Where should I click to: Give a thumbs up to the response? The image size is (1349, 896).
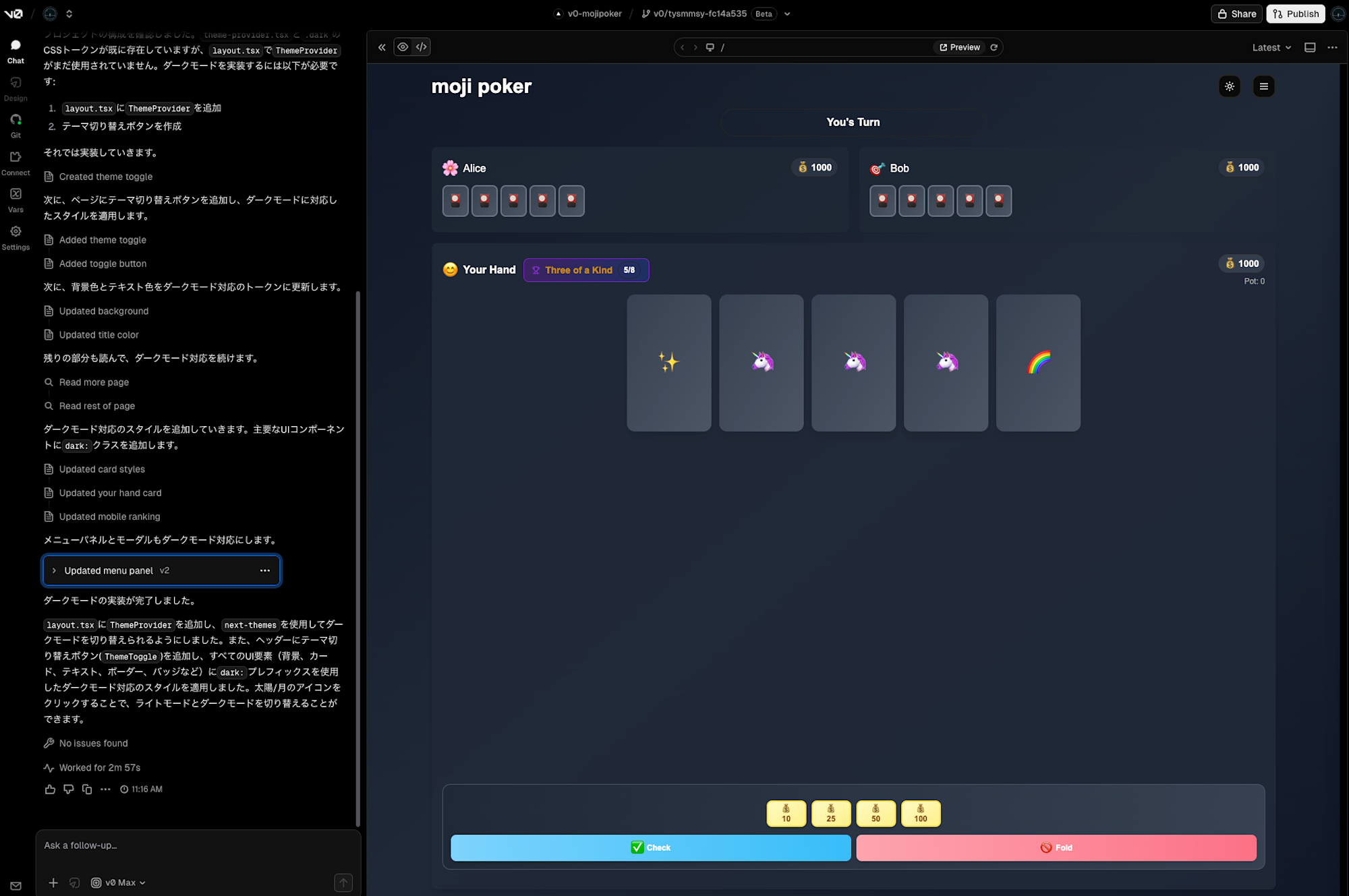coord(50,789)
